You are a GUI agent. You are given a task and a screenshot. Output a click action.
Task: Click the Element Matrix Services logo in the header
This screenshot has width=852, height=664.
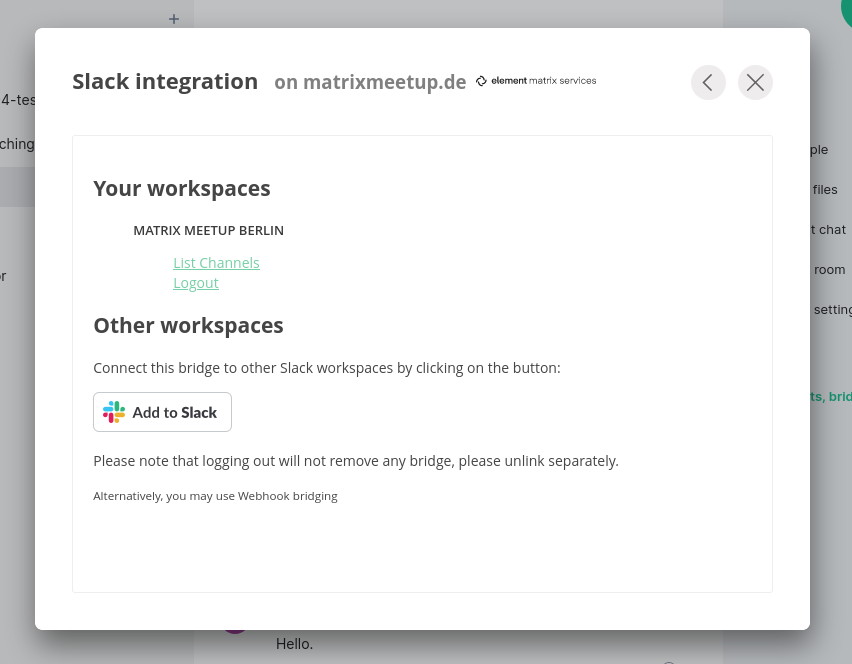coord(536,81)
